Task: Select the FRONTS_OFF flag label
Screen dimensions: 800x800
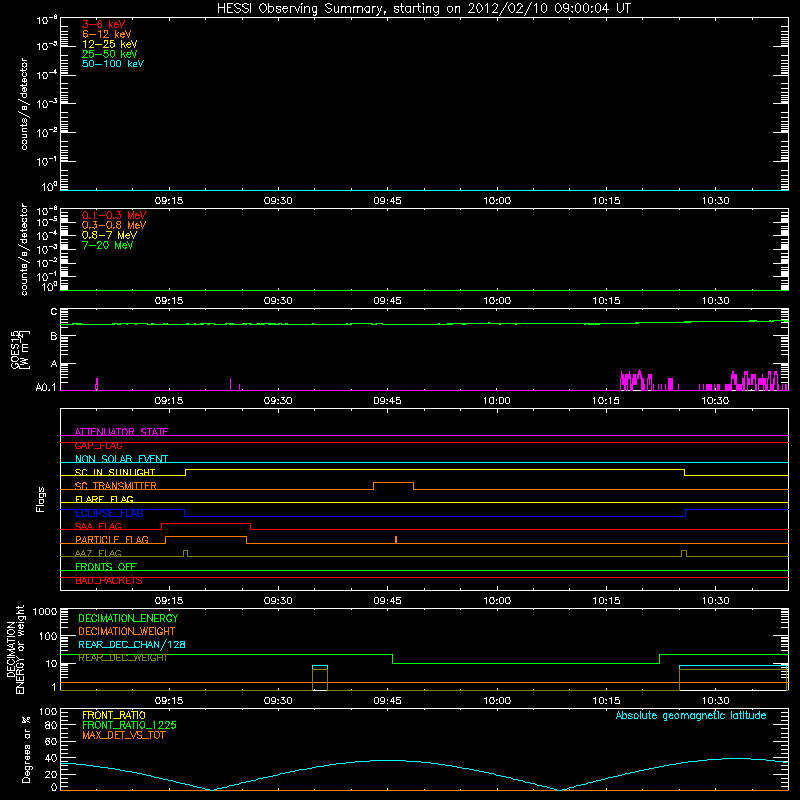Action: pyautogui.click(x=106, y=567)
